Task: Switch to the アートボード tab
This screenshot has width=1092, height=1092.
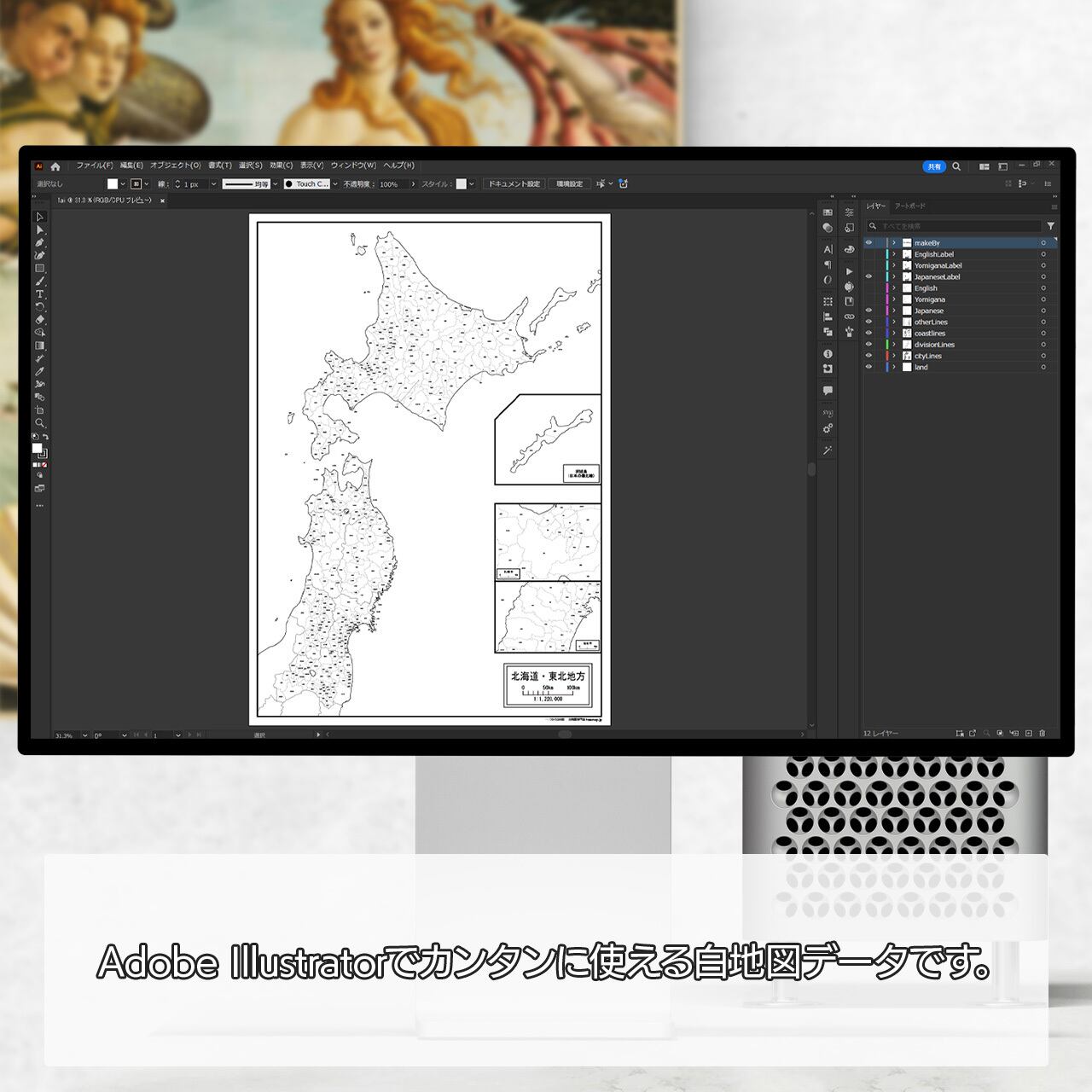Action: pyautogui.click(x=909, y=206)
